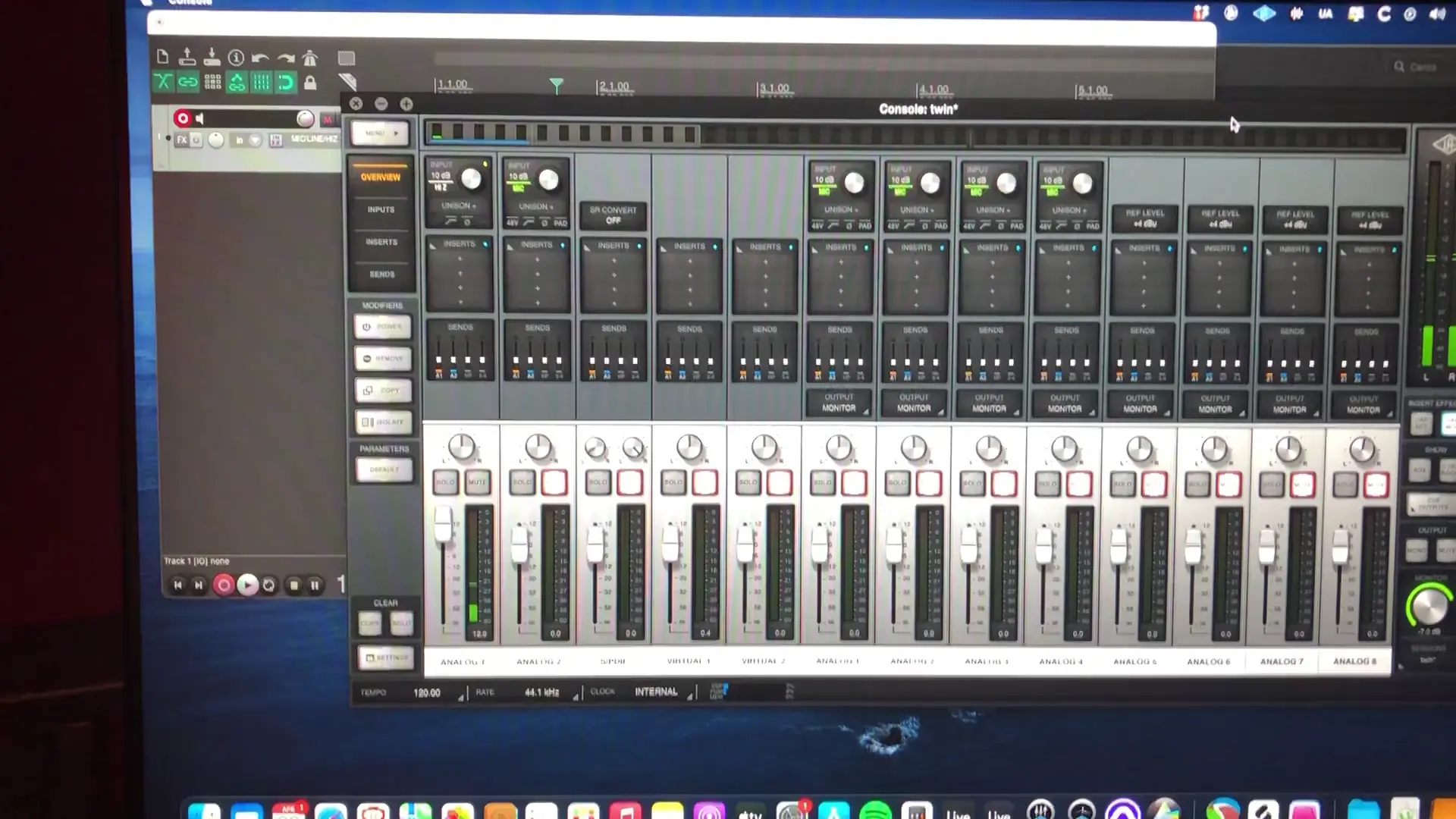Toggle the lock icon in Reaper toolbar
This screenshot has height=819, width=1456.
(310, 83)
